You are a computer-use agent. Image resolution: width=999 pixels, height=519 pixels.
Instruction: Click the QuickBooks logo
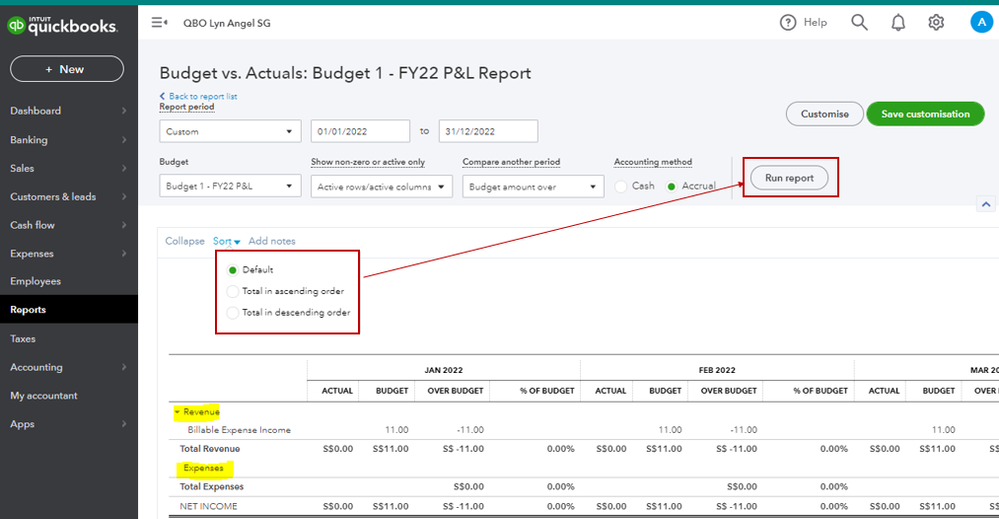point(62,25)
